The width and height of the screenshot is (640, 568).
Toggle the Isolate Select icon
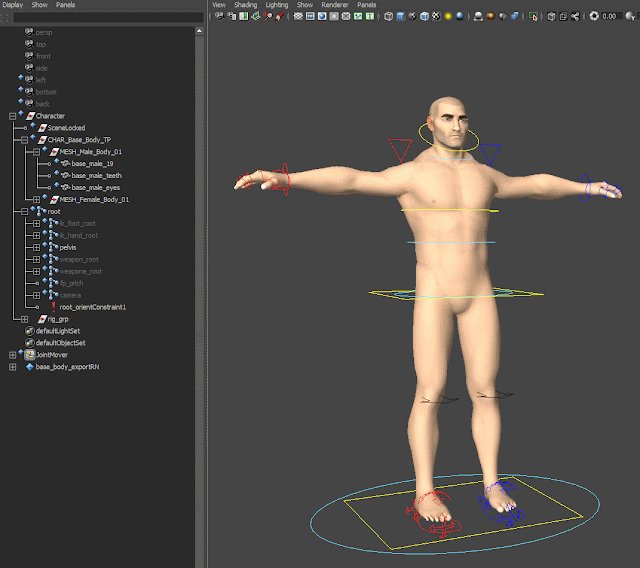533,16
